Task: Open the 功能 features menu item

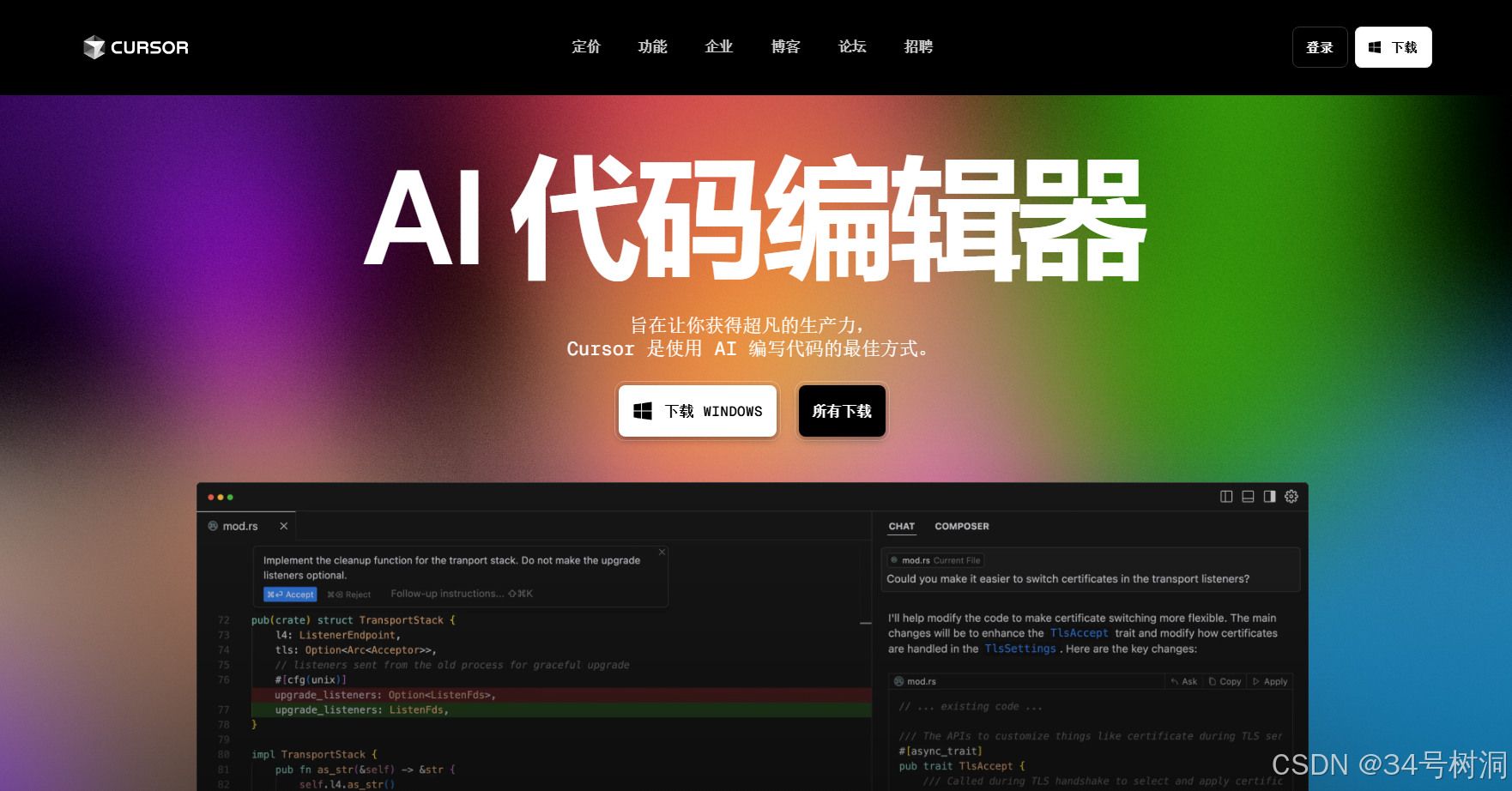Action: click(x=652, y=46)
